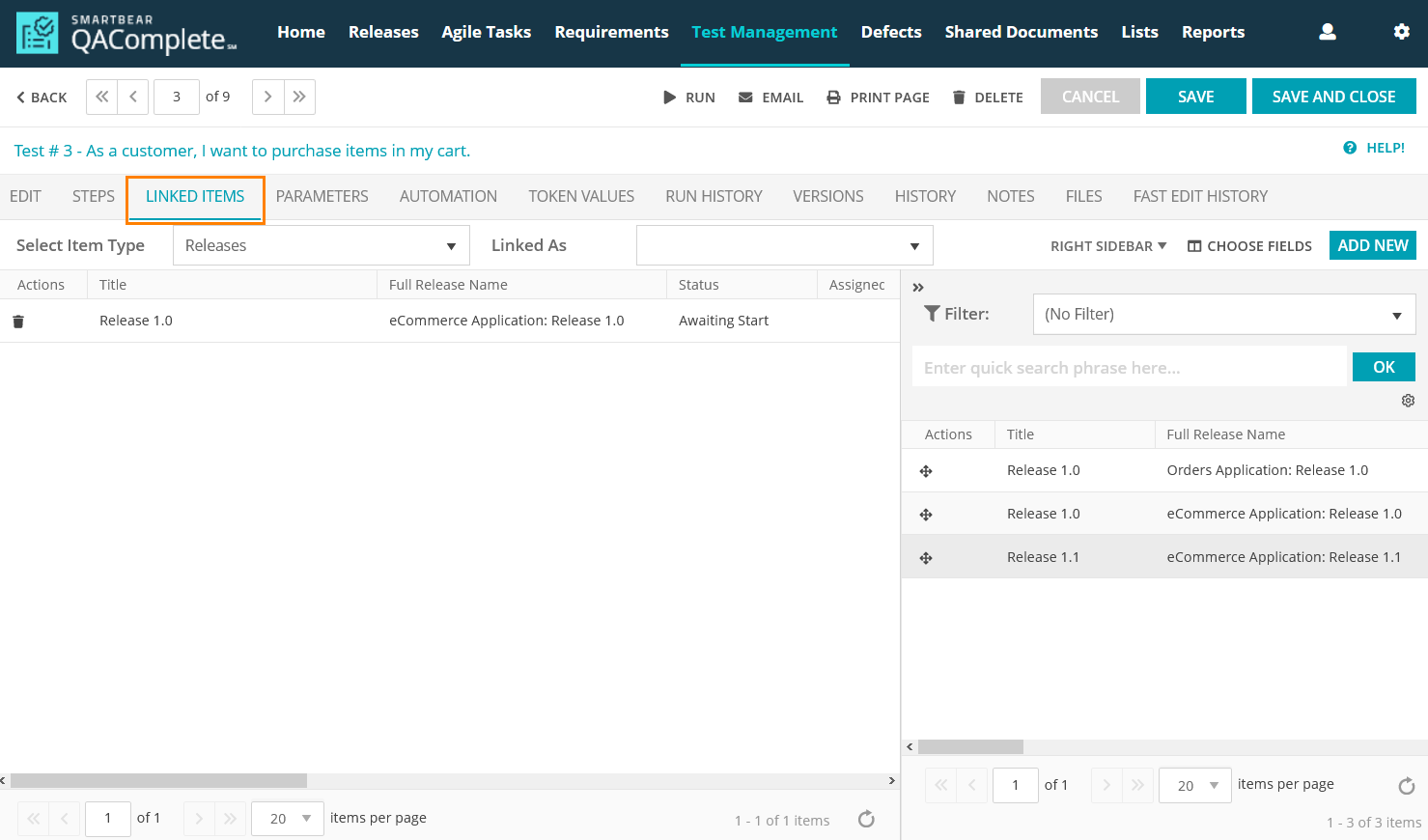Expand the Right Sidebar menu
The width and height of the screenshot is (1428, 840).
[1107, 246]
